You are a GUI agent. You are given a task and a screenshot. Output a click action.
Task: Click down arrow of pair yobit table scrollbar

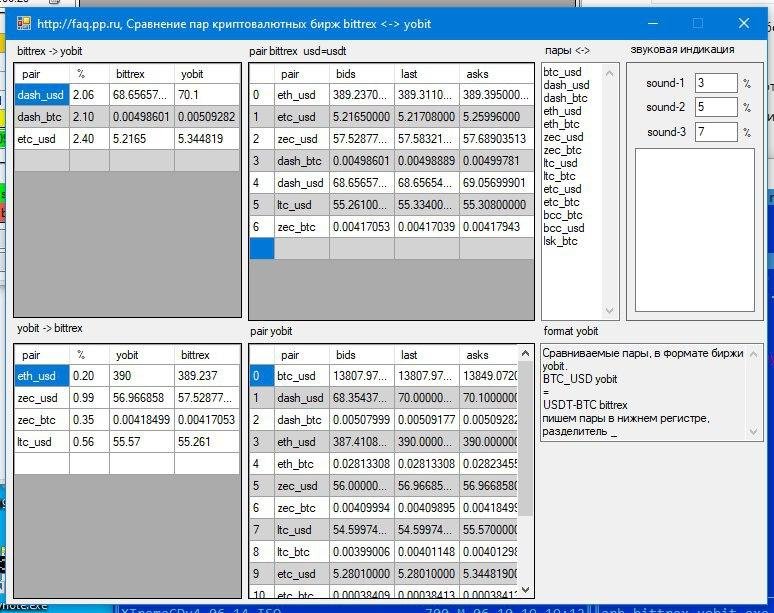[x=525, y=590]
